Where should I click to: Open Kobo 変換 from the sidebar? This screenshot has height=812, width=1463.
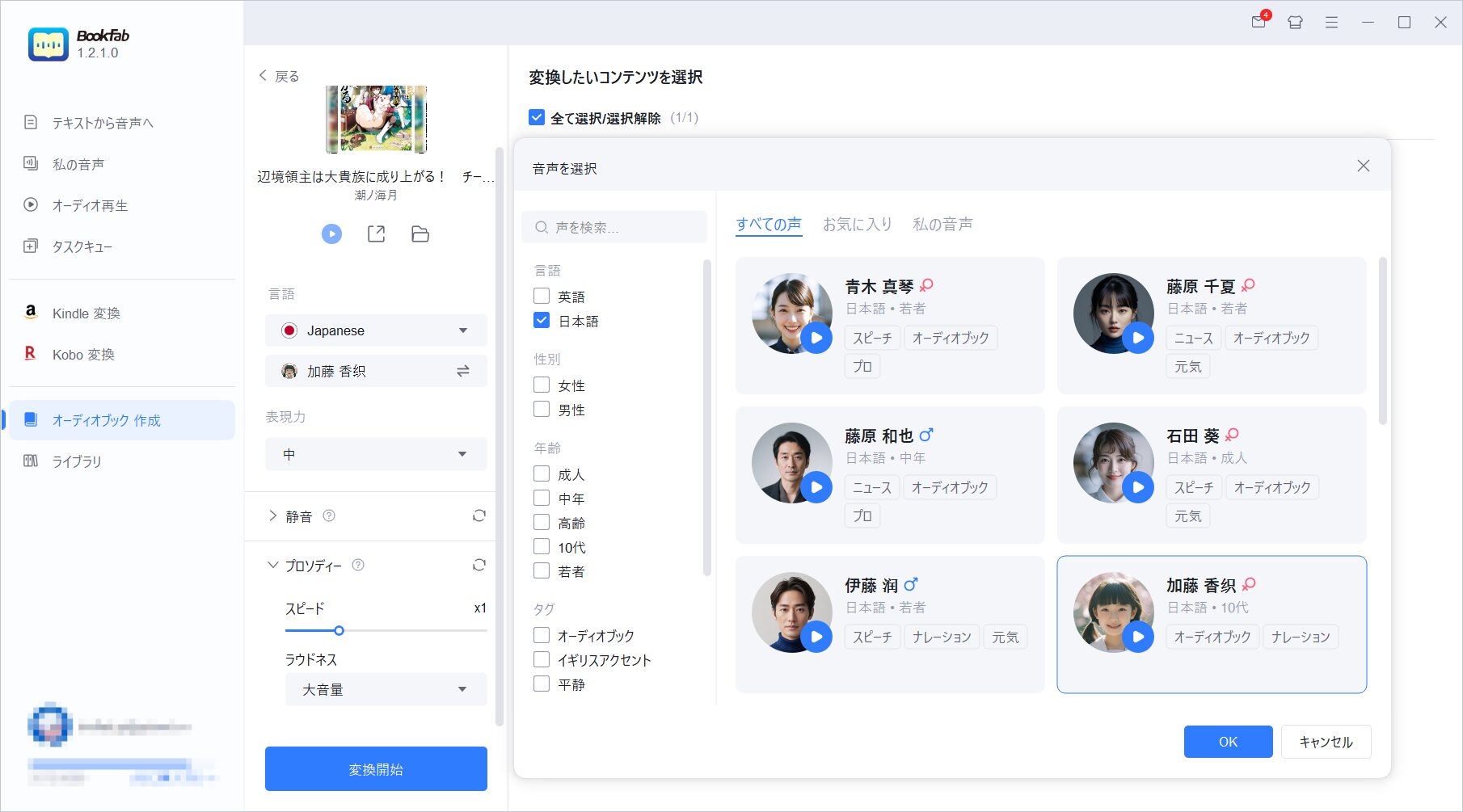tap(83, 354)
